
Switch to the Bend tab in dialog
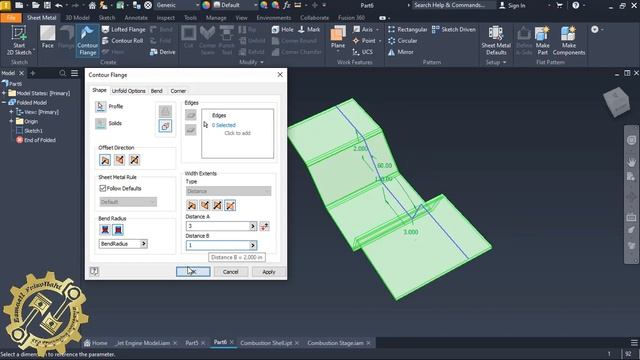(157, 91)
